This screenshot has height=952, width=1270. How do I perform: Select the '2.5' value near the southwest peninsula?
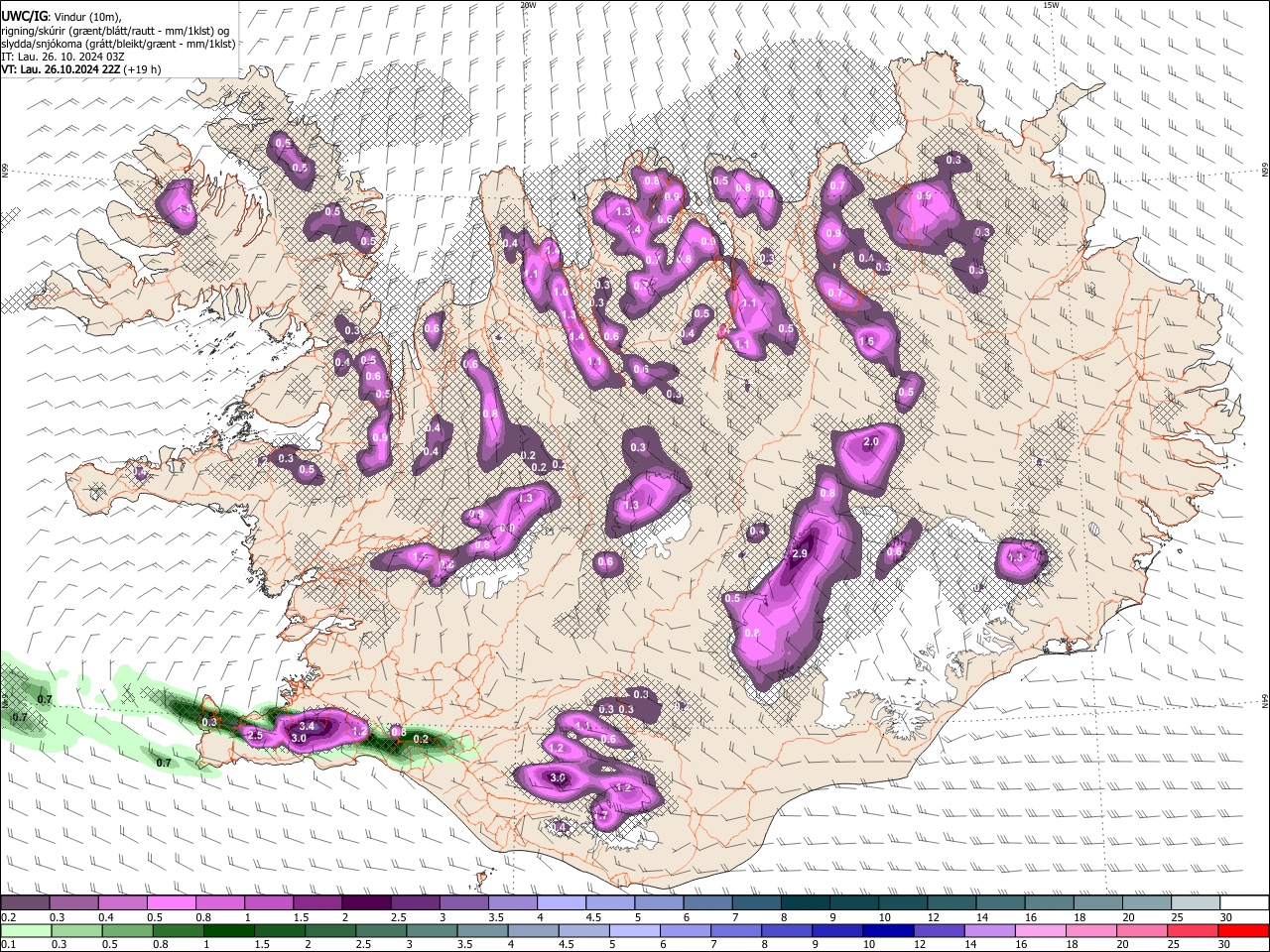(x=255, y=735)
